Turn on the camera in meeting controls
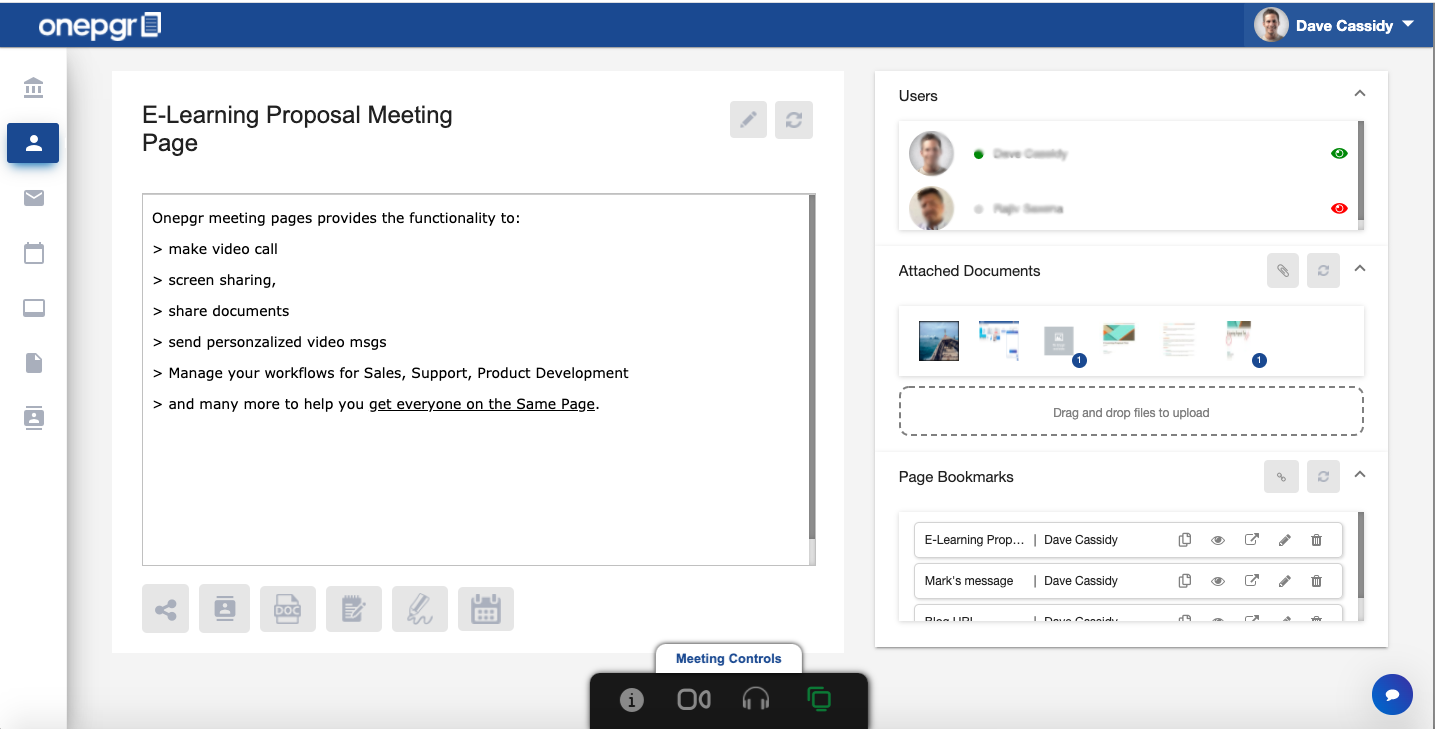Viewport: 1435px width, 729px height. (693, 700)
